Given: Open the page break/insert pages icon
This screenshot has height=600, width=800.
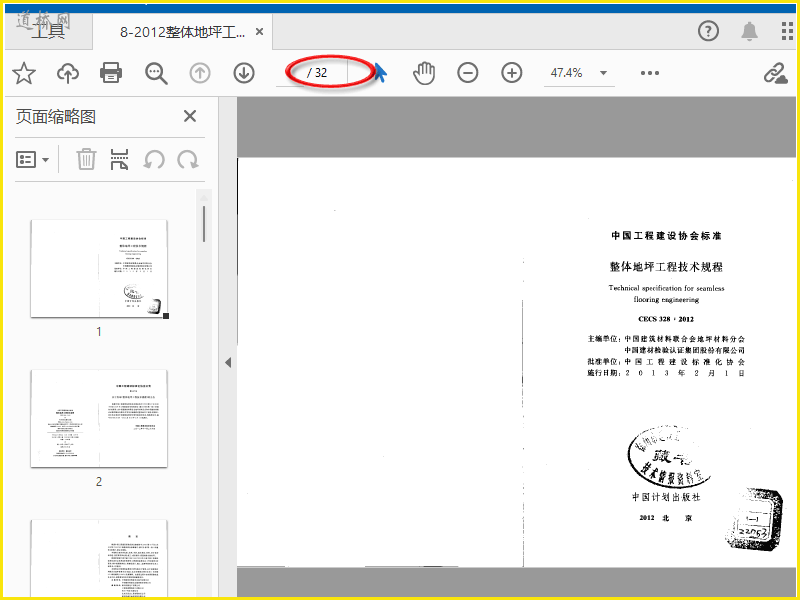Looking at the screenshot, I should 119,159.
